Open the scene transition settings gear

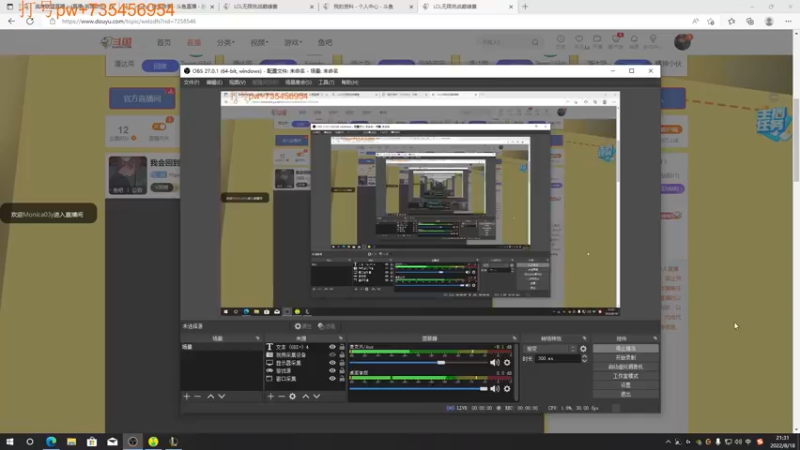[x=583, y=349]
